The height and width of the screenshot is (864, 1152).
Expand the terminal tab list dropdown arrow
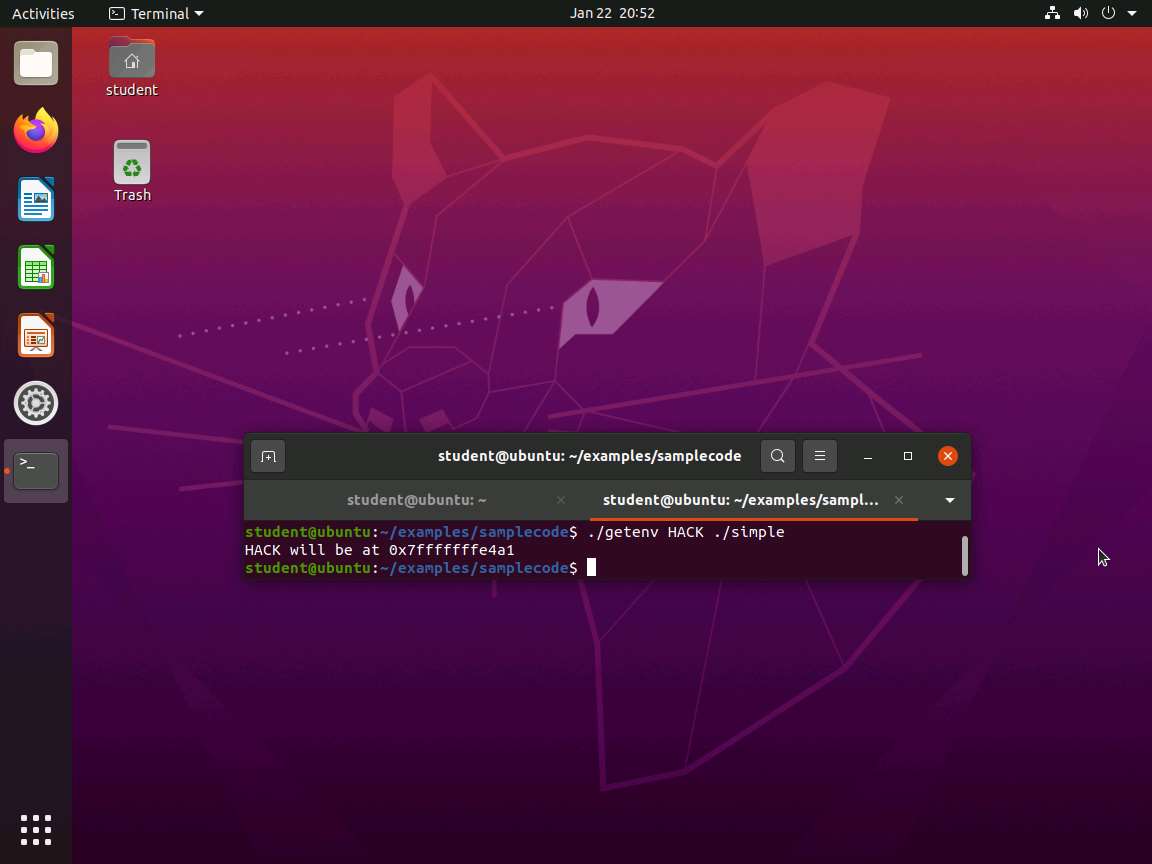pos(950,500)
